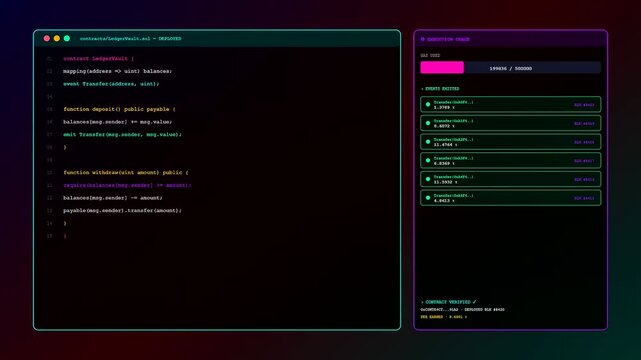Open block link on the 4.8413 event row
Viewport: 641px width, 360px height.
(584, 198)
